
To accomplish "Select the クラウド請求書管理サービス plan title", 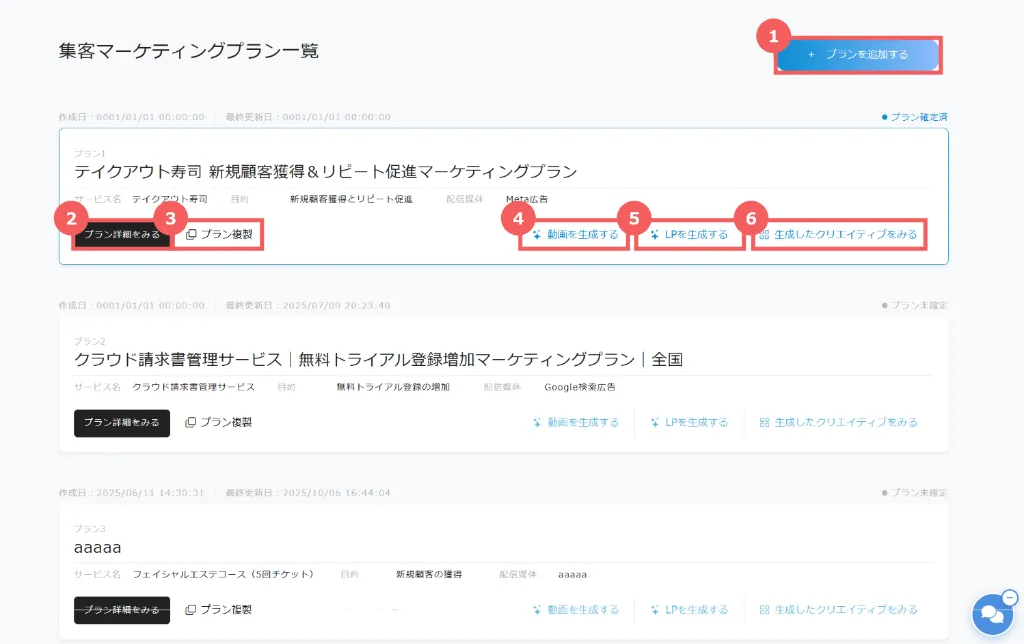I will point(377,359).
